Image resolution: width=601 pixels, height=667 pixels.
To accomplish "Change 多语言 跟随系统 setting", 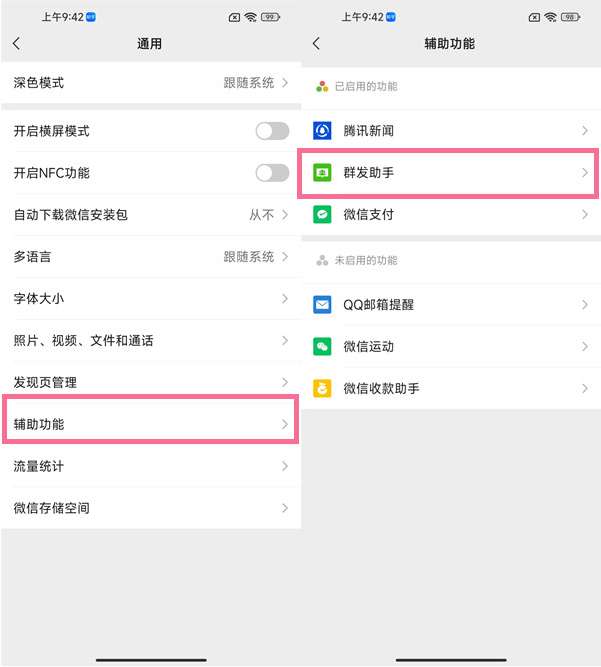I will [255, 257].
